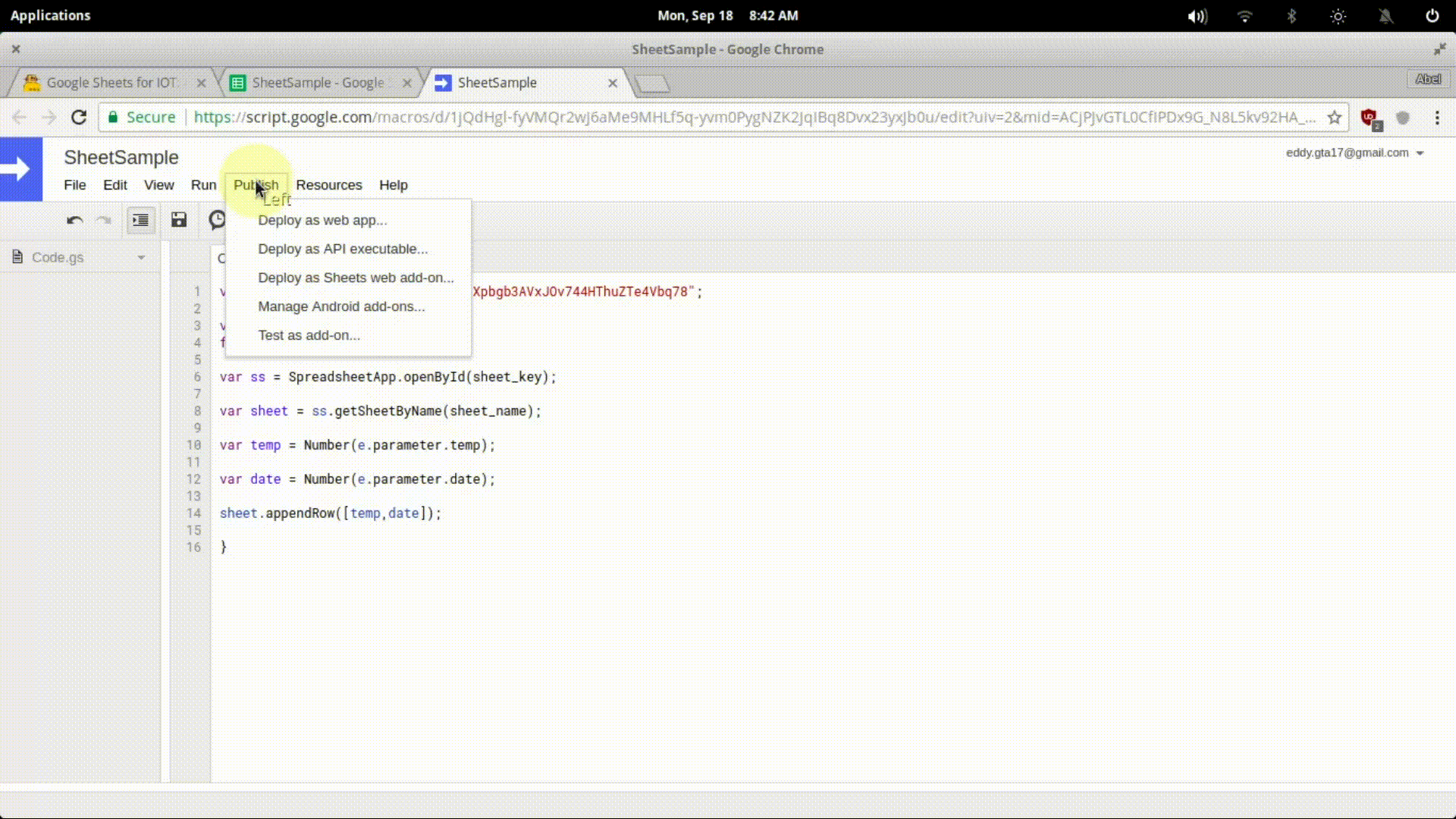Open the uBlock shield extension icon

coord(1370,118)
